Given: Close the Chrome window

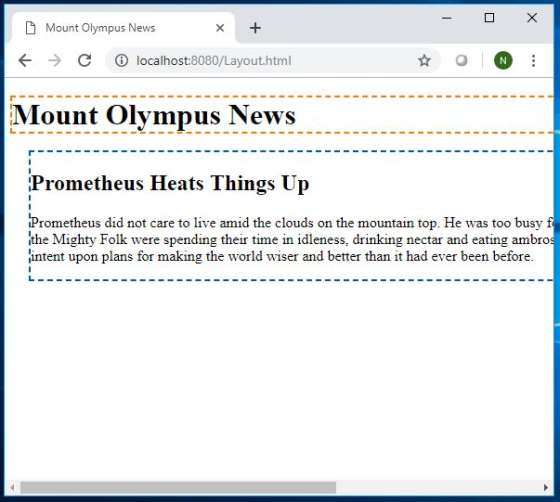Looking at the screenshot, I should click(x=532, y=18).
